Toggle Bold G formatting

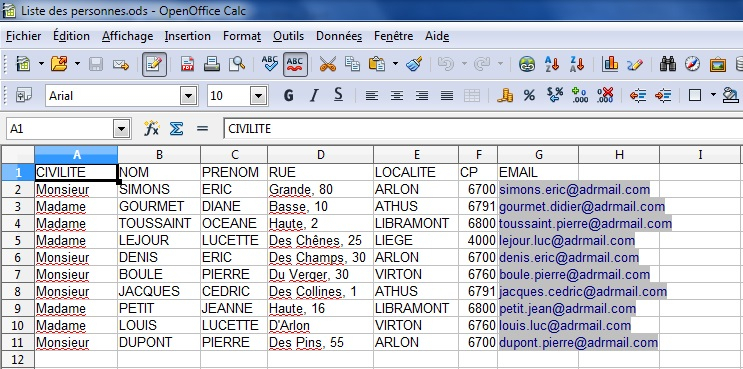pos(288,96)
